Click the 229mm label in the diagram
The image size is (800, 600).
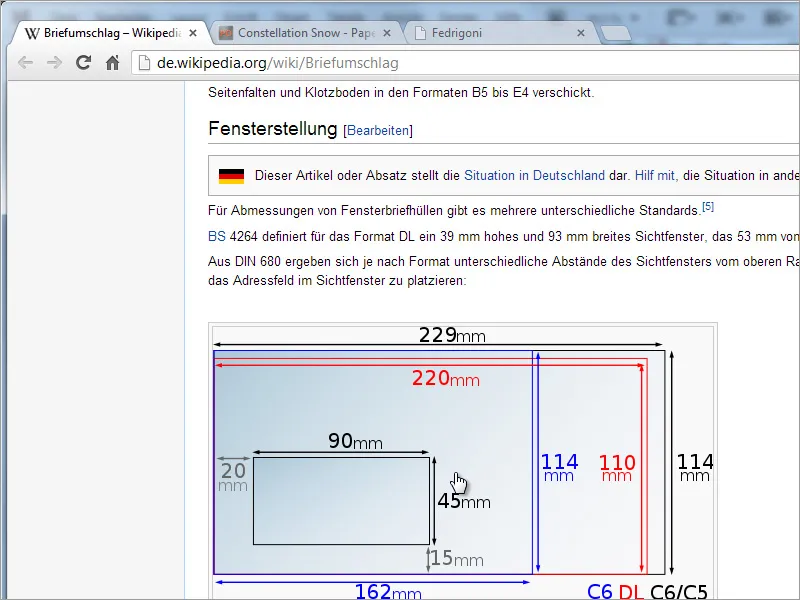click(x=452, y=335)
